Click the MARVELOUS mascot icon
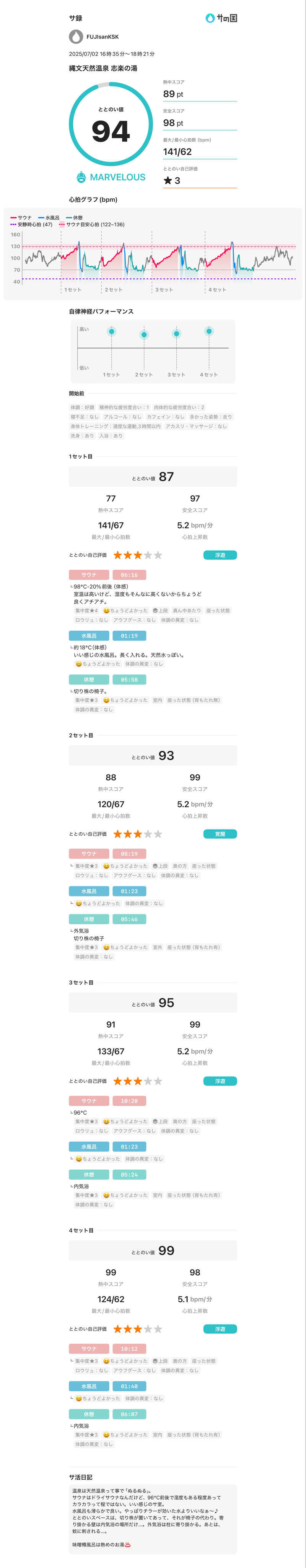Viewport: 306px width, 1568px height. tap(81, 177)
